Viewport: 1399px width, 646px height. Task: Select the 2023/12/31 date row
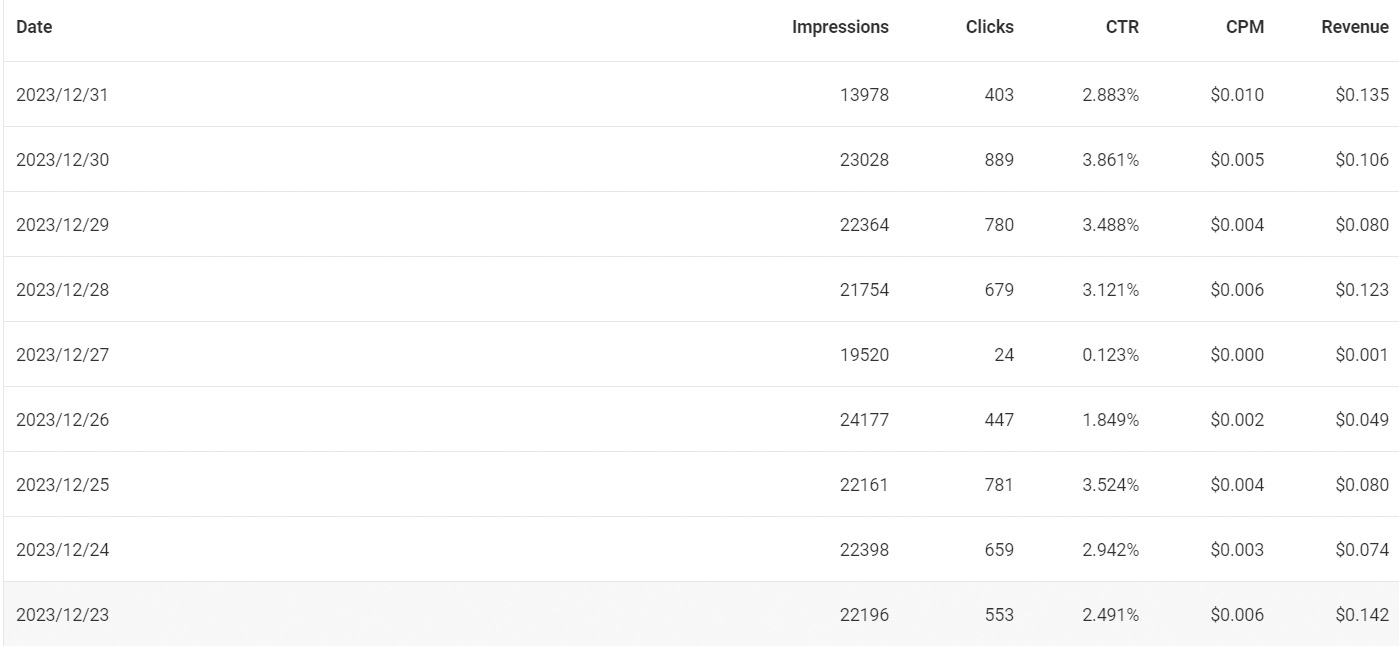click(62, 95)
